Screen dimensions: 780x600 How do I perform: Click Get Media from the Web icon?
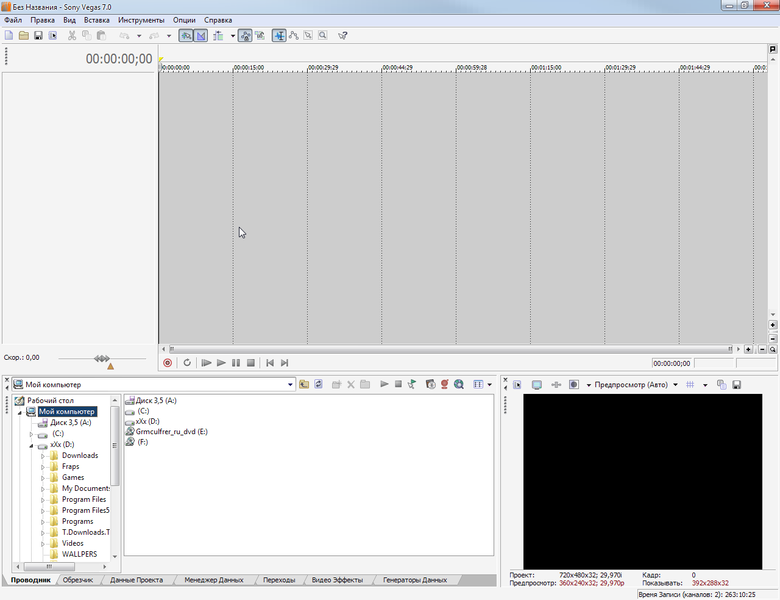pyautogui.click(x=459, y=385)
